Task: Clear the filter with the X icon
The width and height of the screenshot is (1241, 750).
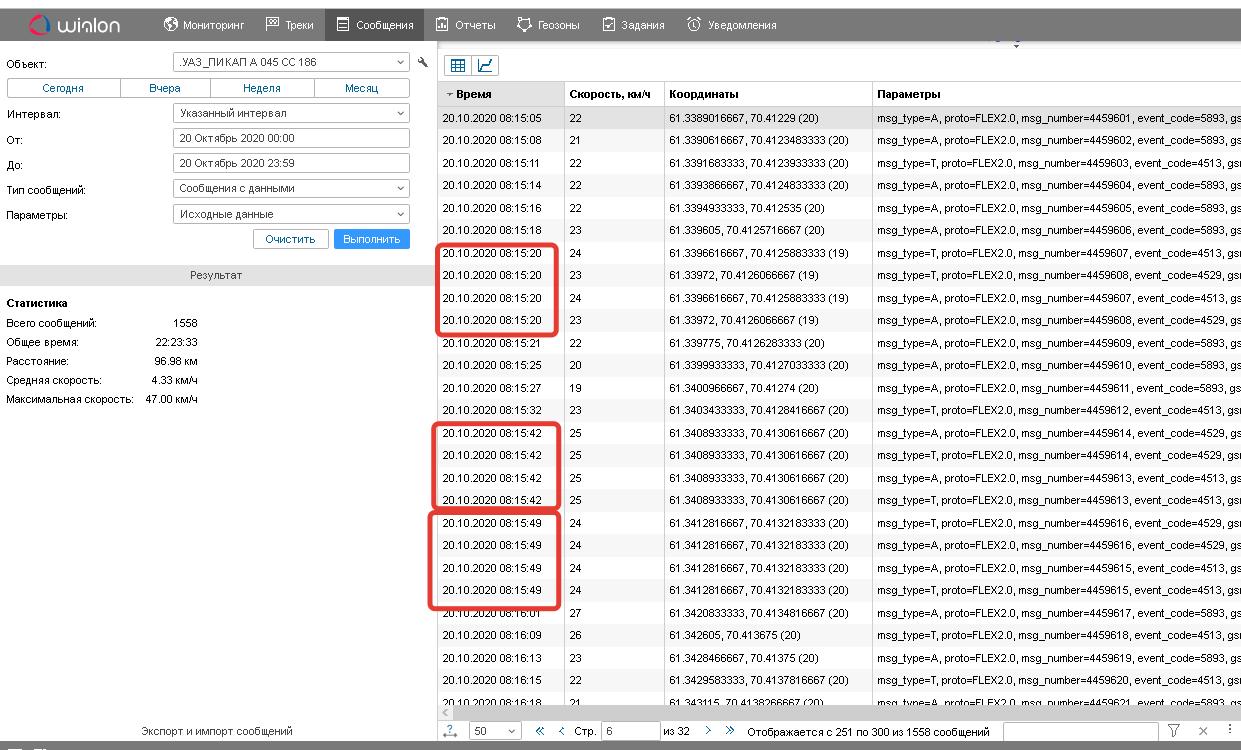Action: click(x=1203, y=731)
